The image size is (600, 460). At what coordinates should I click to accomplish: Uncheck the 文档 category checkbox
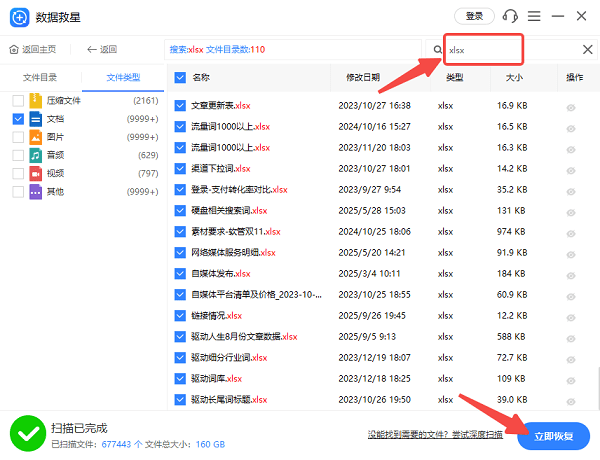click(19, 118)
